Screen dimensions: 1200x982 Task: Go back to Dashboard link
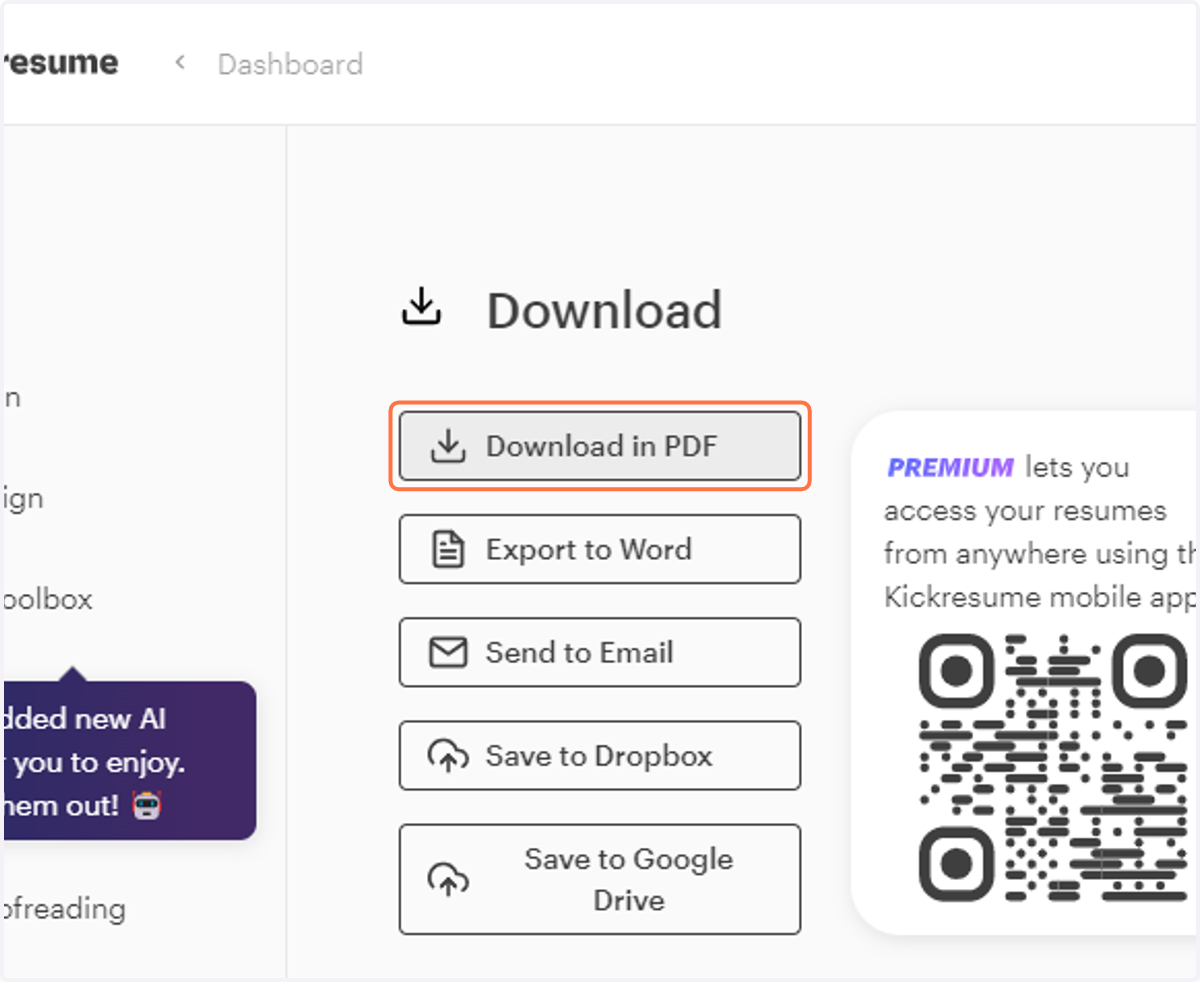point(290,64)
